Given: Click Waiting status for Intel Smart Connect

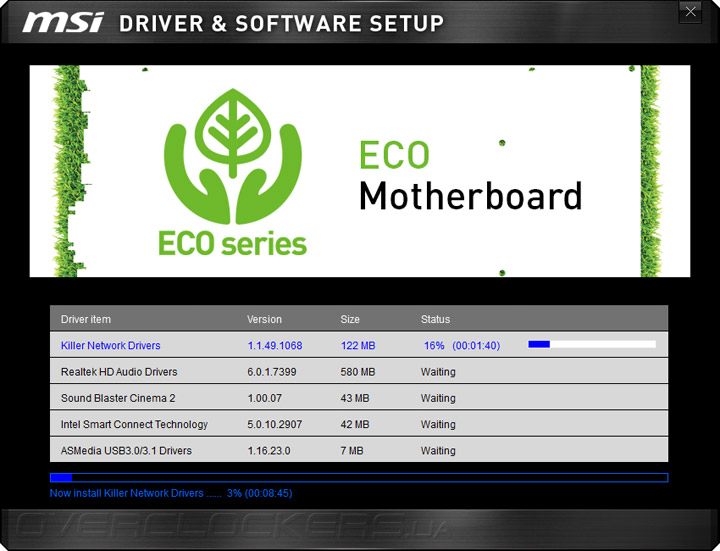Looking at the screenshot, I should (438, 424).
